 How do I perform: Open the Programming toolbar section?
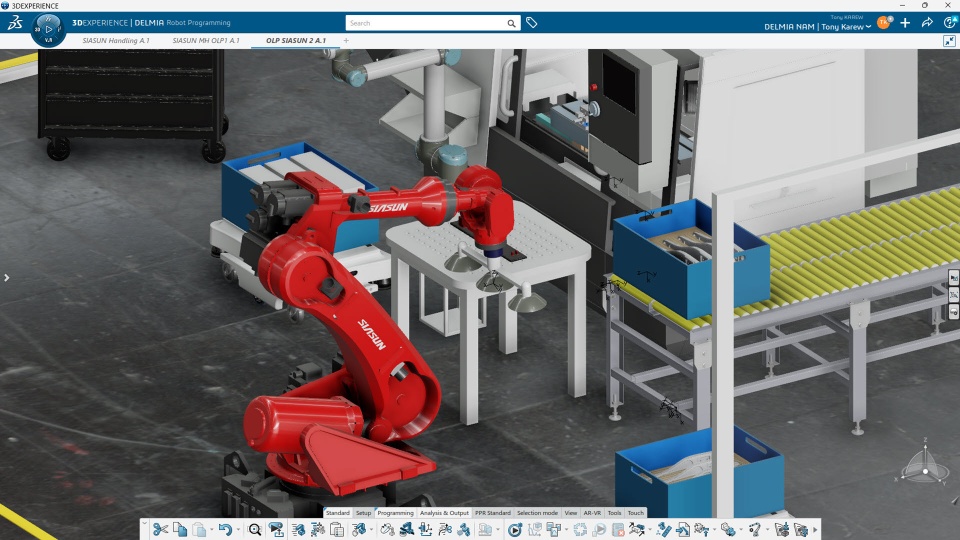click(x=396, y=513)
